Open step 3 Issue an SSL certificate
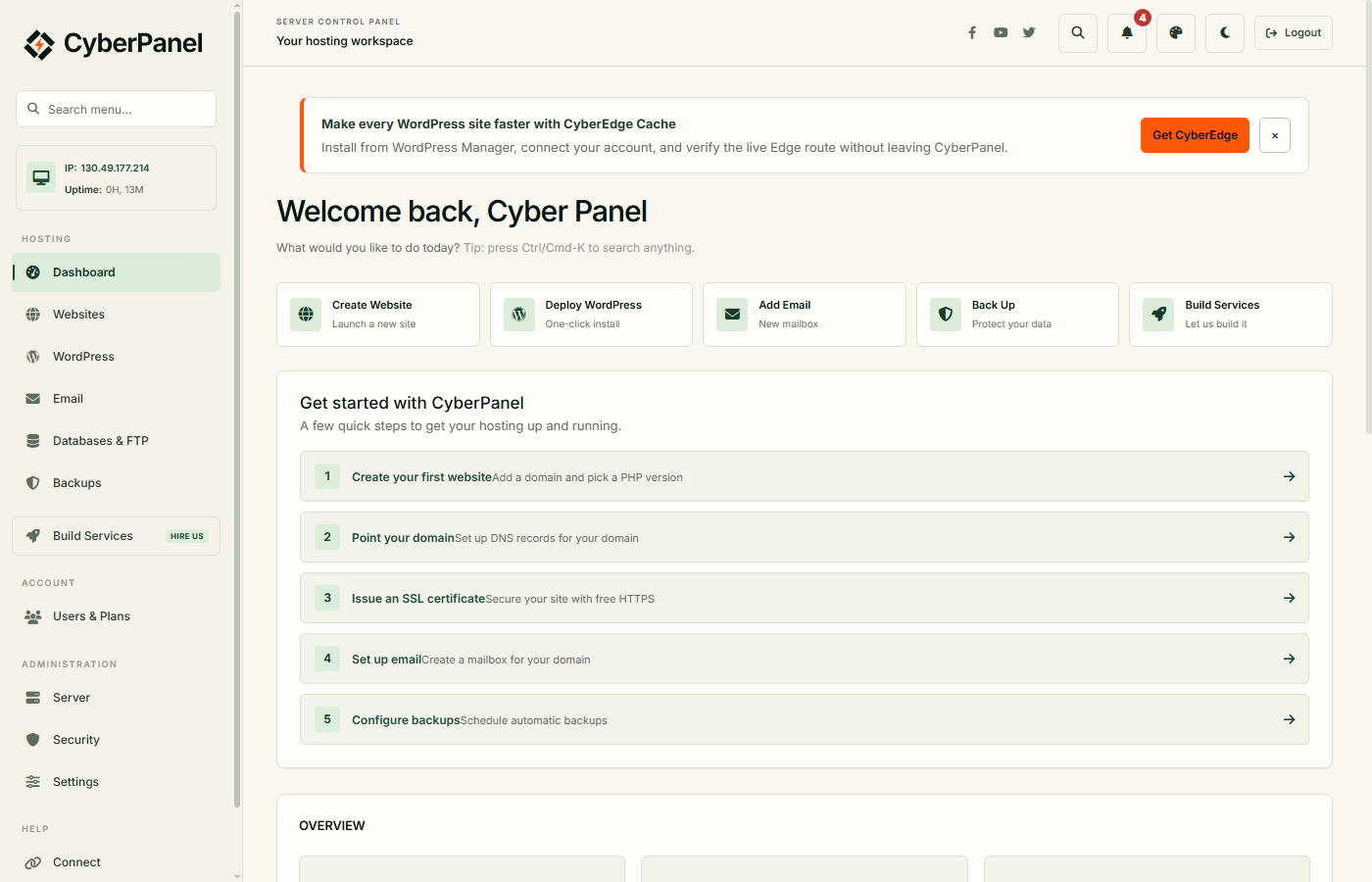Screen dimensions: 1372x882 pyautogui.click(x=805, y=598)
